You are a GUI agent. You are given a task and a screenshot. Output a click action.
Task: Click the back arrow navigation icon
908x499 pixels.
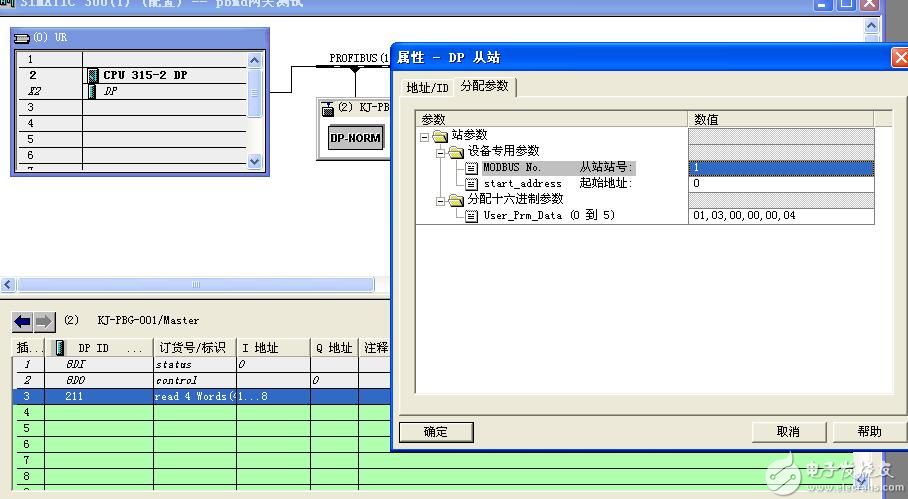[23, 321]
